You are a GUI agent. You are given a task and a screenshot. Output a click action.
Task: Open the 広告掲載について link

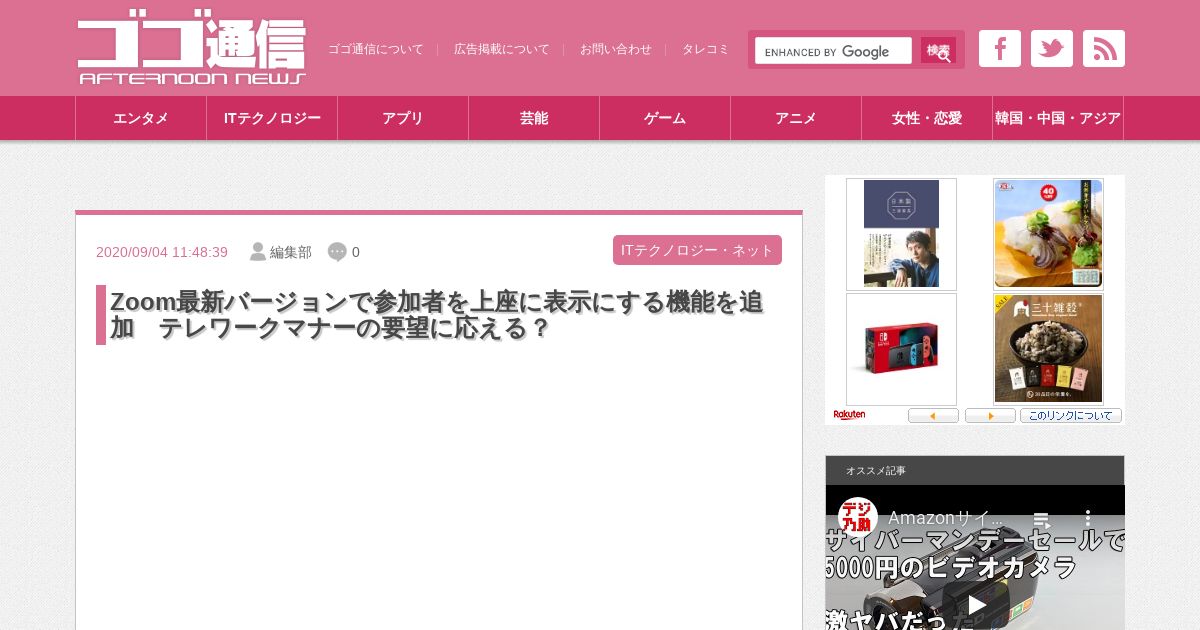pyautogui.click(x=502, y=49)
